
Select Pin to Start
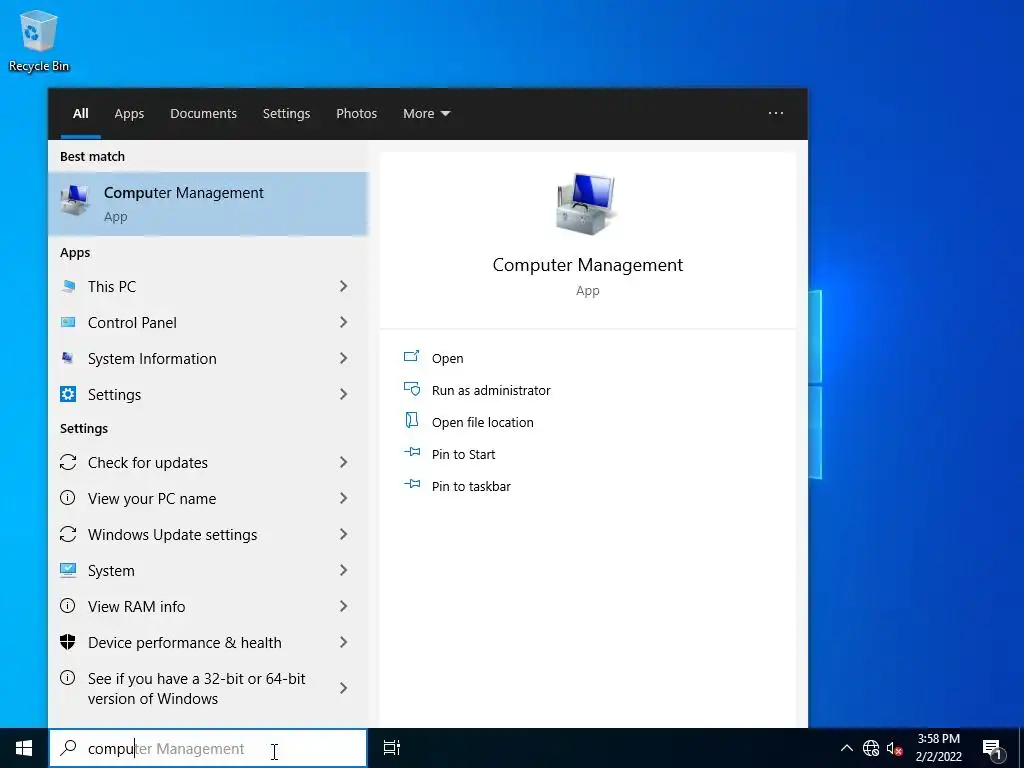coord(463,454)
